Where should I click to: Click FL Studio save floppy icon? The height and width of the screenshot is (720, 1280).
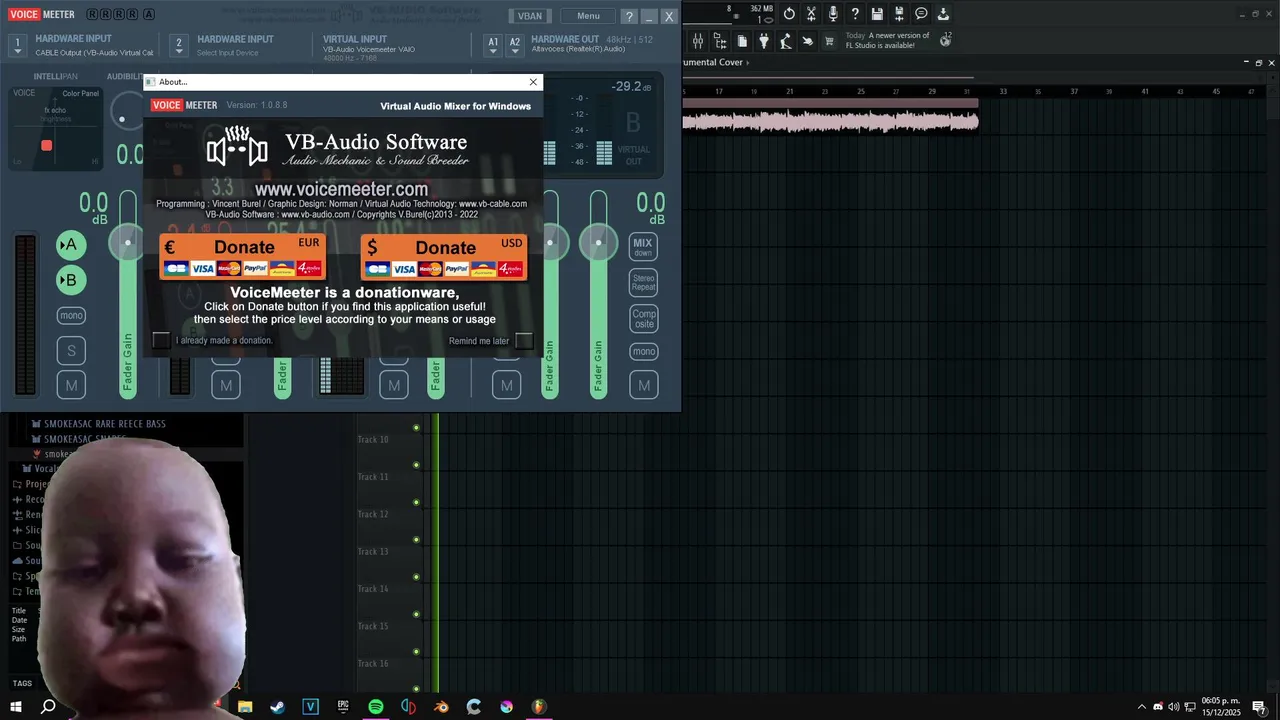pos(877,14)
